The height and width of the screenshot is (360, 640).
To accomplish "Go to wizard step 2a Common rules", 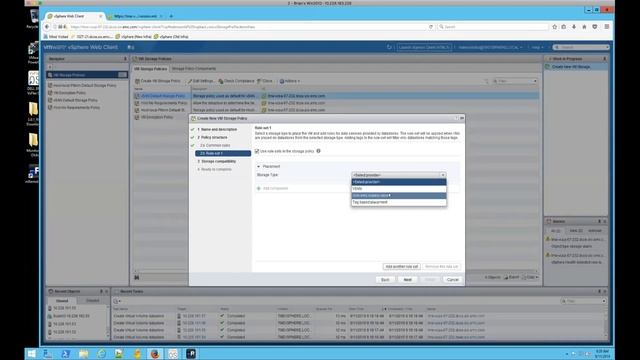I will (215, 145).
